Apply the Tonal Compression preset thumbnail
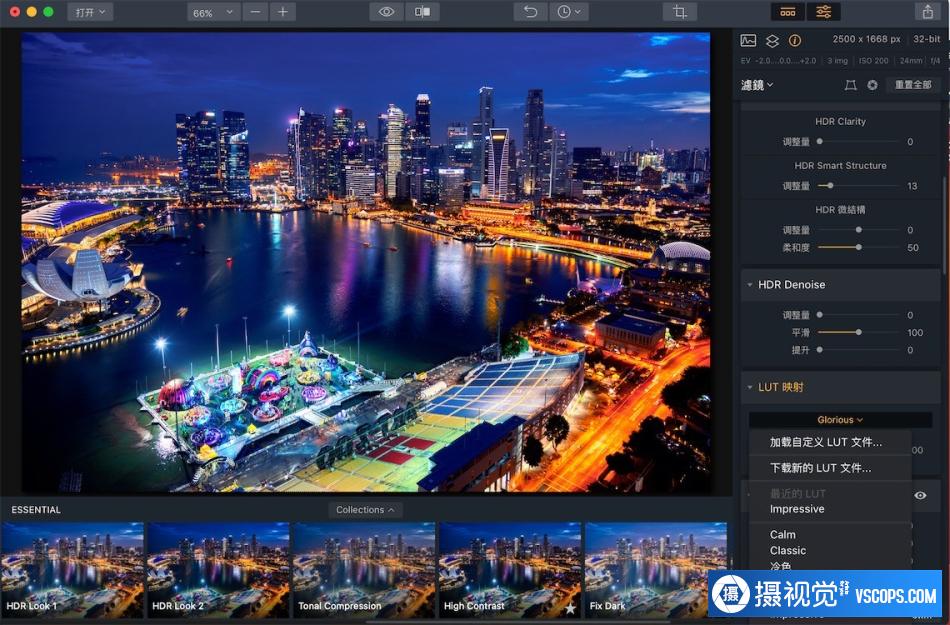950x625 pixels. (364, 570)
